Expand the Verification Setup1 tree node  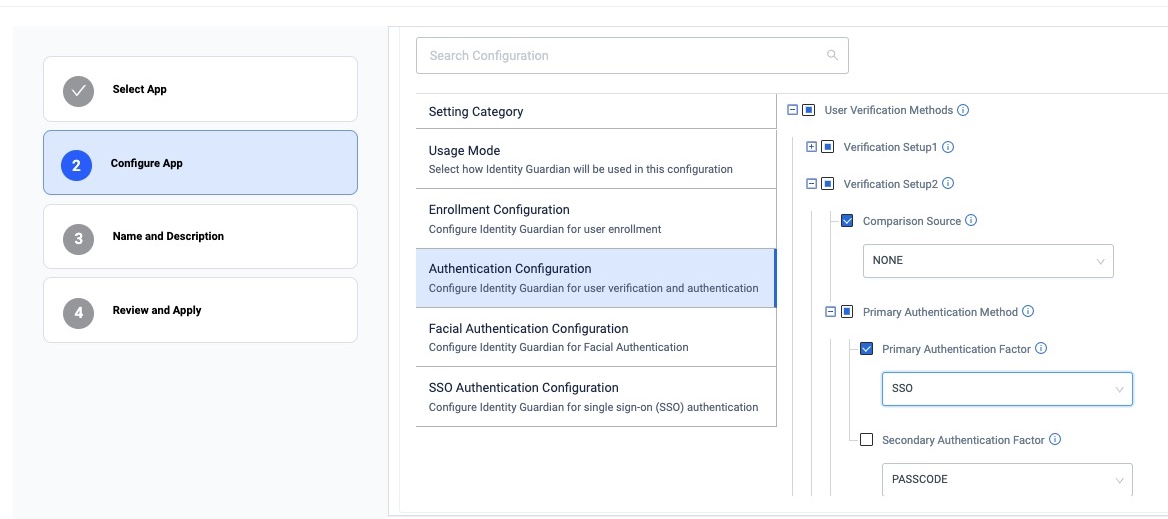click(x=811, y=147)
